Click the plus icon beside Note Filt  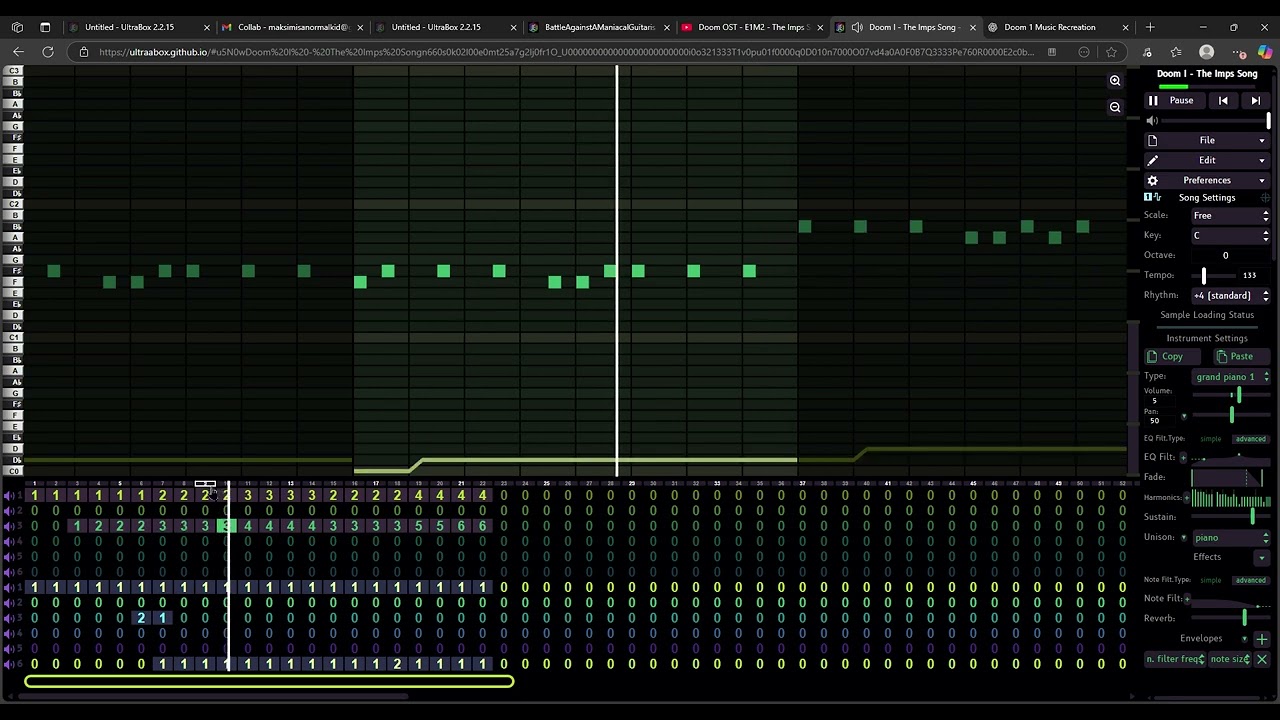tap(1187, 598)
